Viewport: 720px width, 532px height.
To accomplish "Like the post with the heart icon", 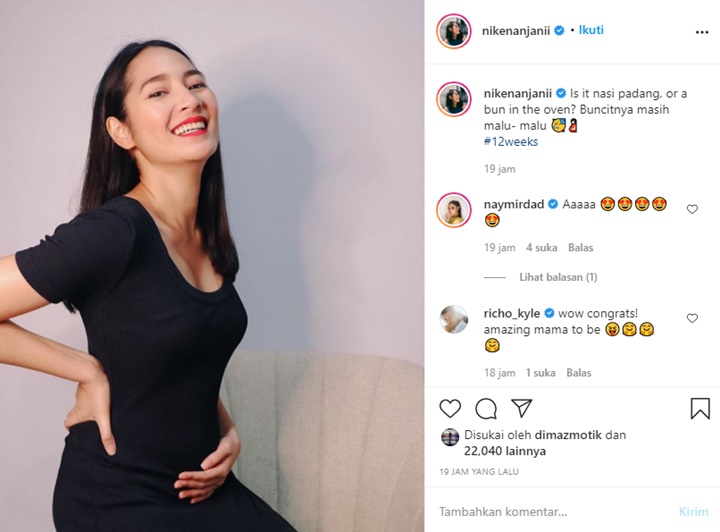I will [x=450, y=408].
